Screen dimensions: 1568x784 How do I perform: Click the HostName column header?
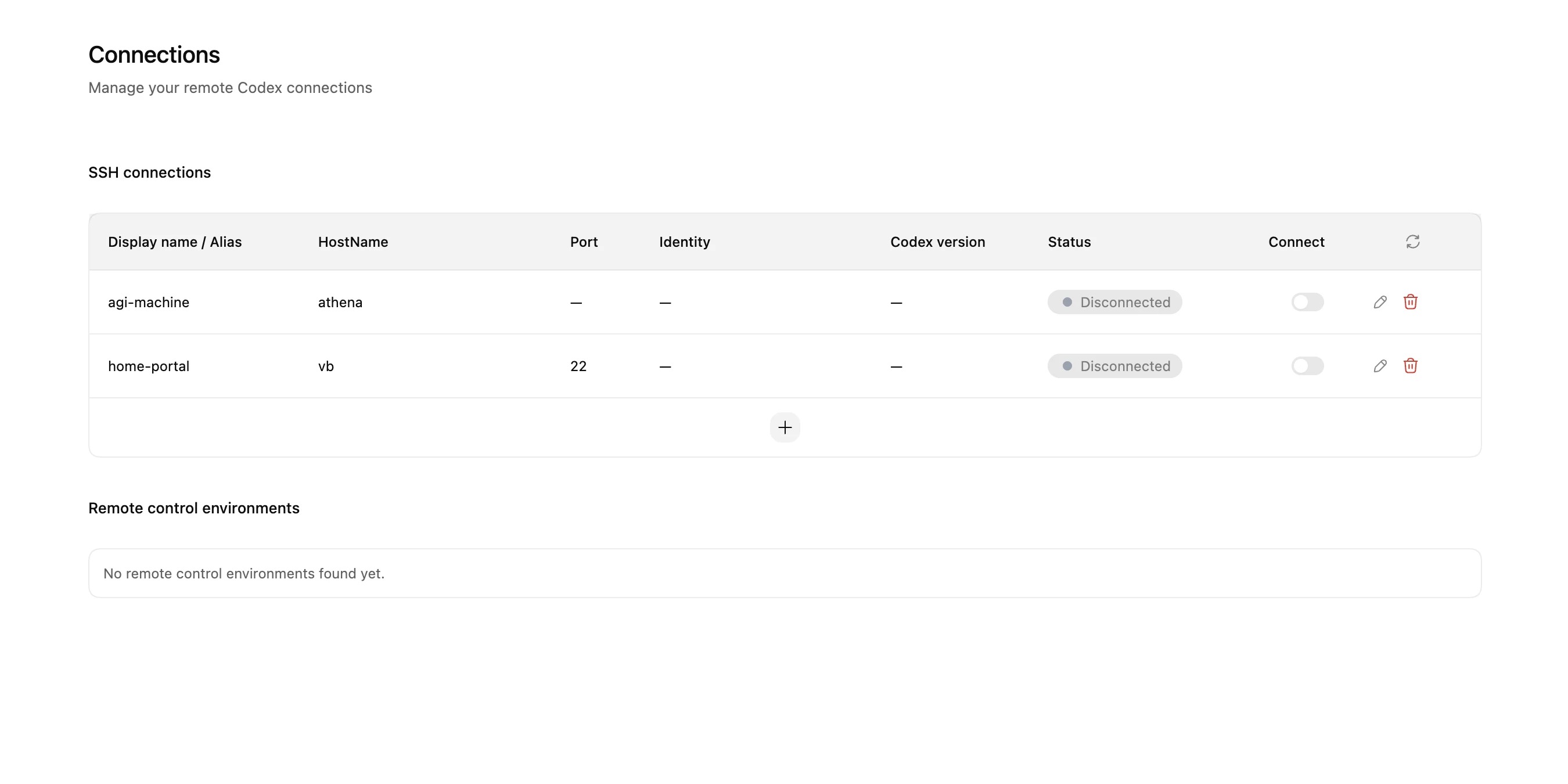pyautogui.click(x=353, y=242)
